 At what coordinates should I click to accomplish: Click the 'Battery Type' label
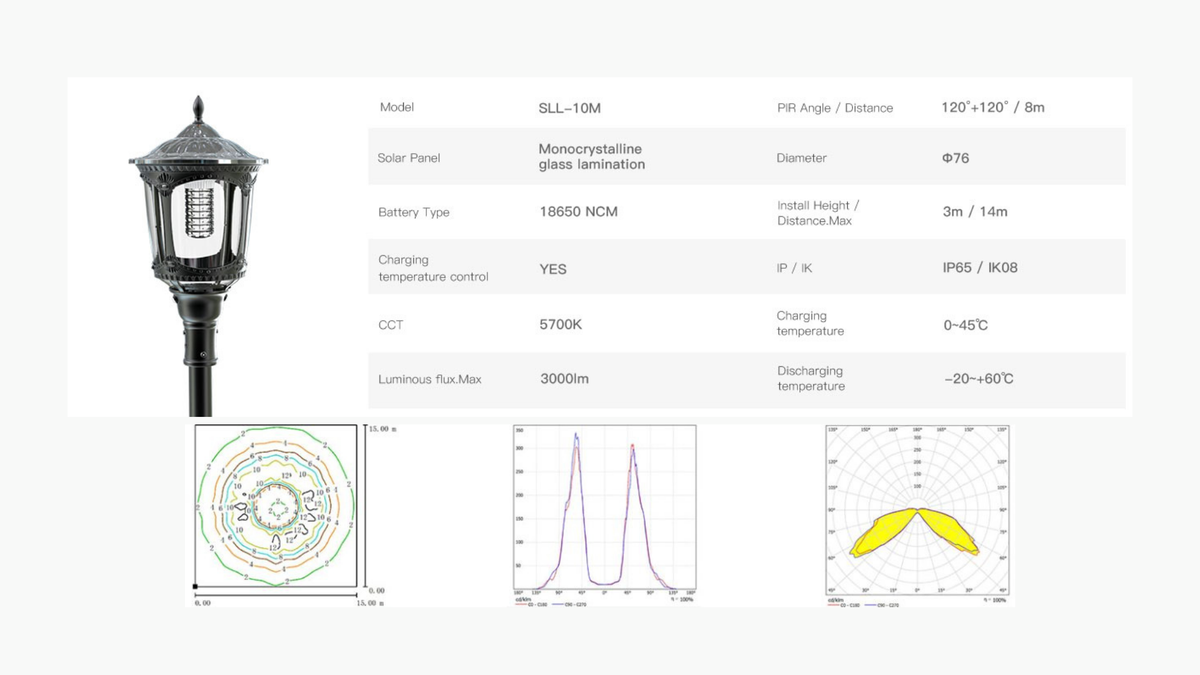tap(414, 212)
